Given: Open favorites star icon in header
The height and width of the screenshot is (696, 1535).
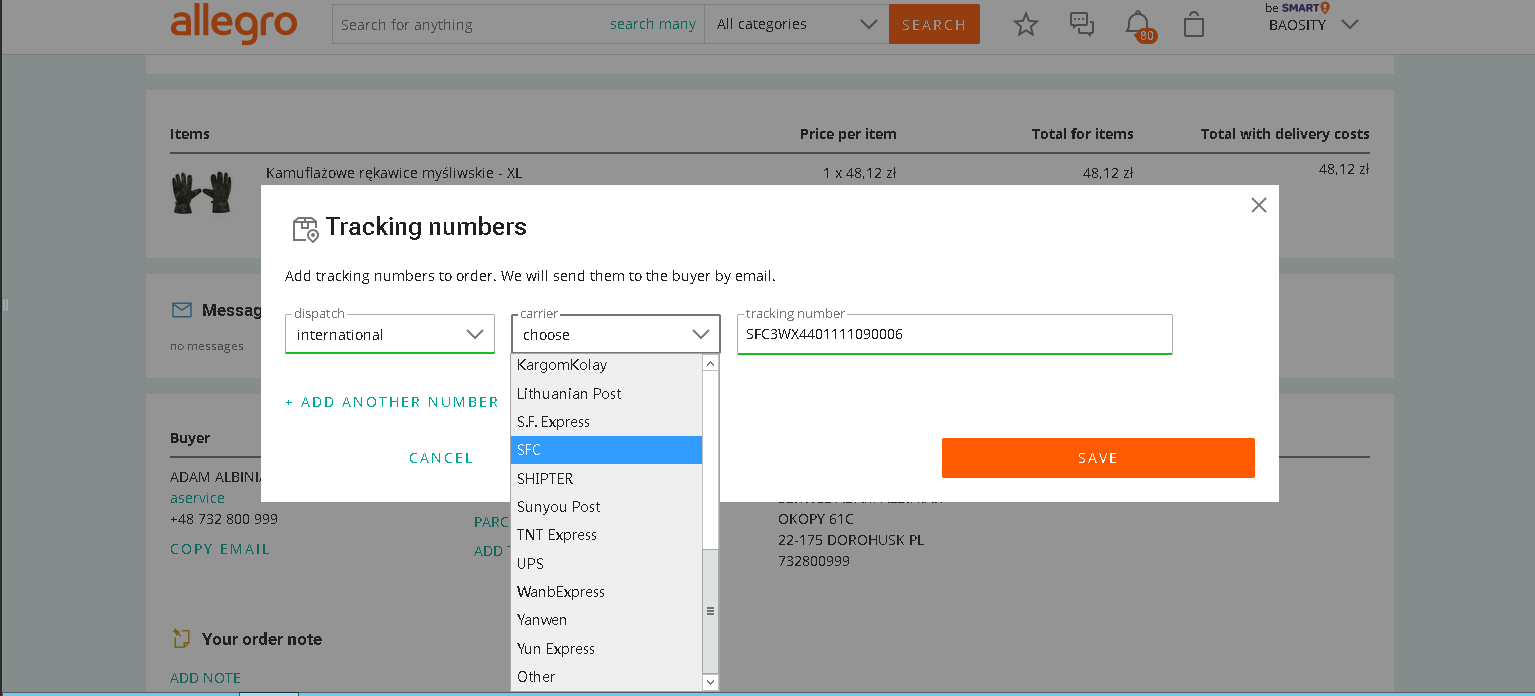Looking at the screenshot, I should [1026, 25].
